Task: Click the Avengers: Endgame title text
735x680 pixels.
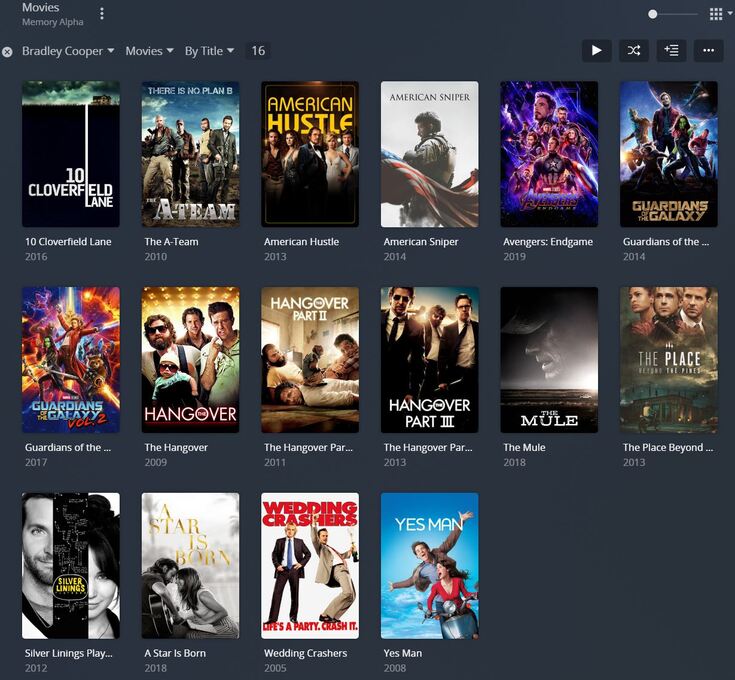Action: [x=548, y=242]
